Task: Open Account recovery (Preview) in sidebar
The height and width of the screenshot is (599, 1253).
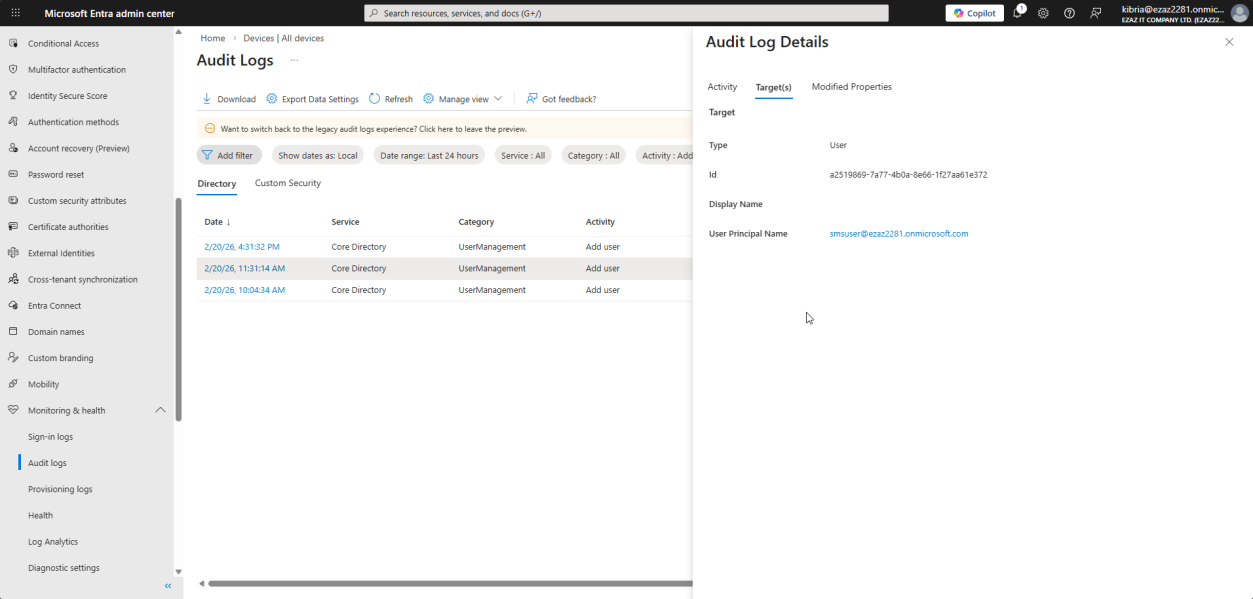Action: click(x=78, y=148)
